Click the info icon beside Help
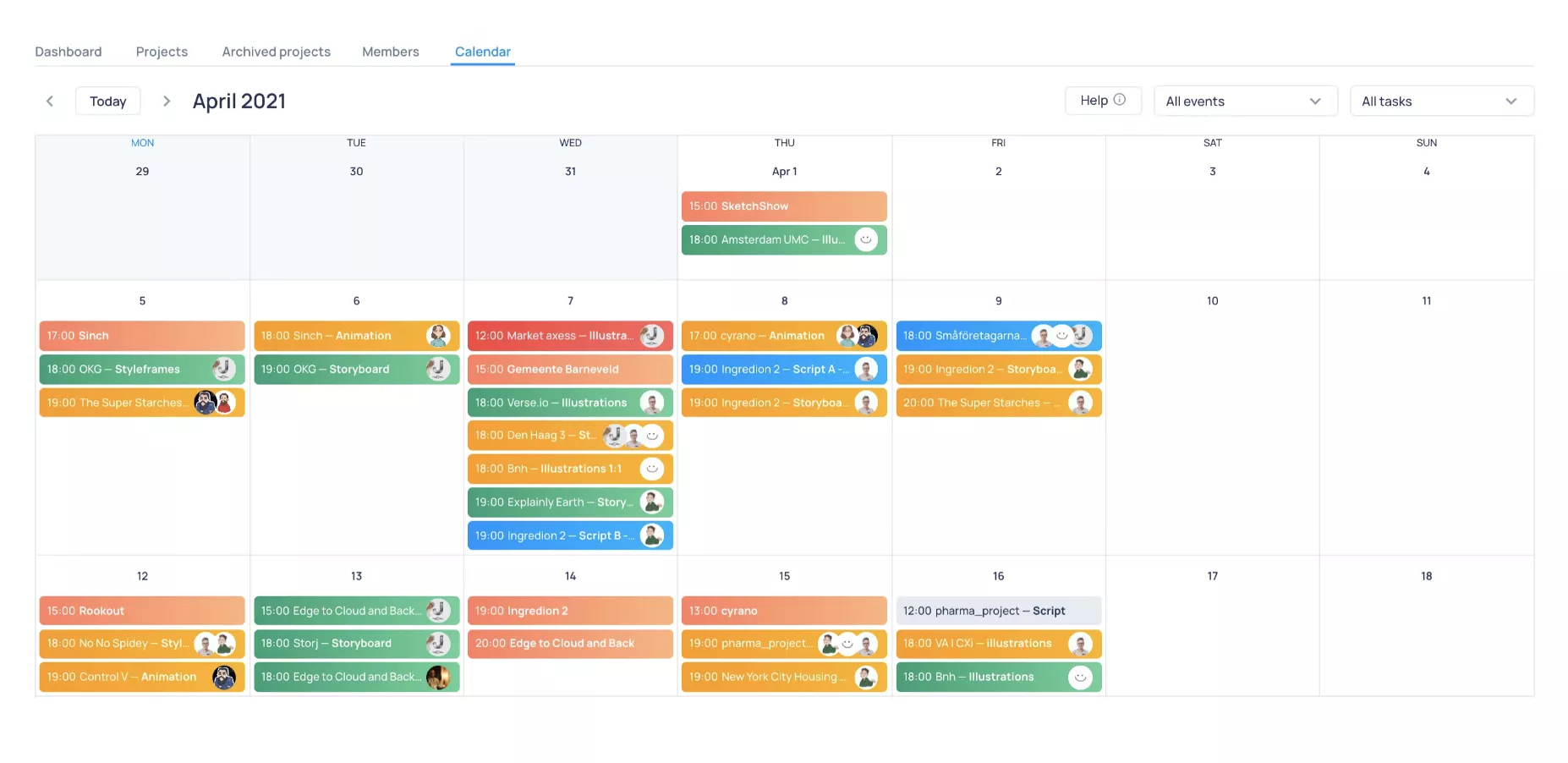The image size is (1568, 763). (1120, 100)
